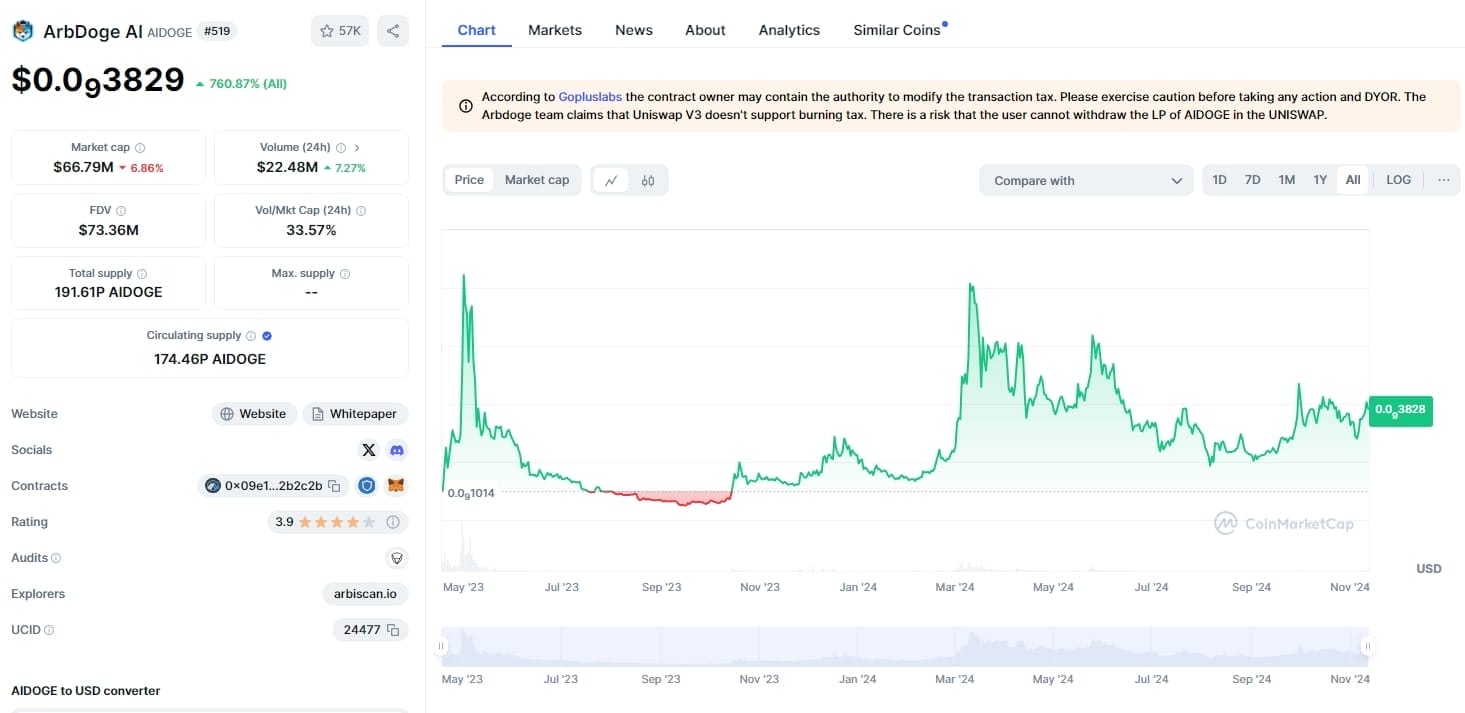
Task: Click the #519 rank badge
Action: [217, 31]
